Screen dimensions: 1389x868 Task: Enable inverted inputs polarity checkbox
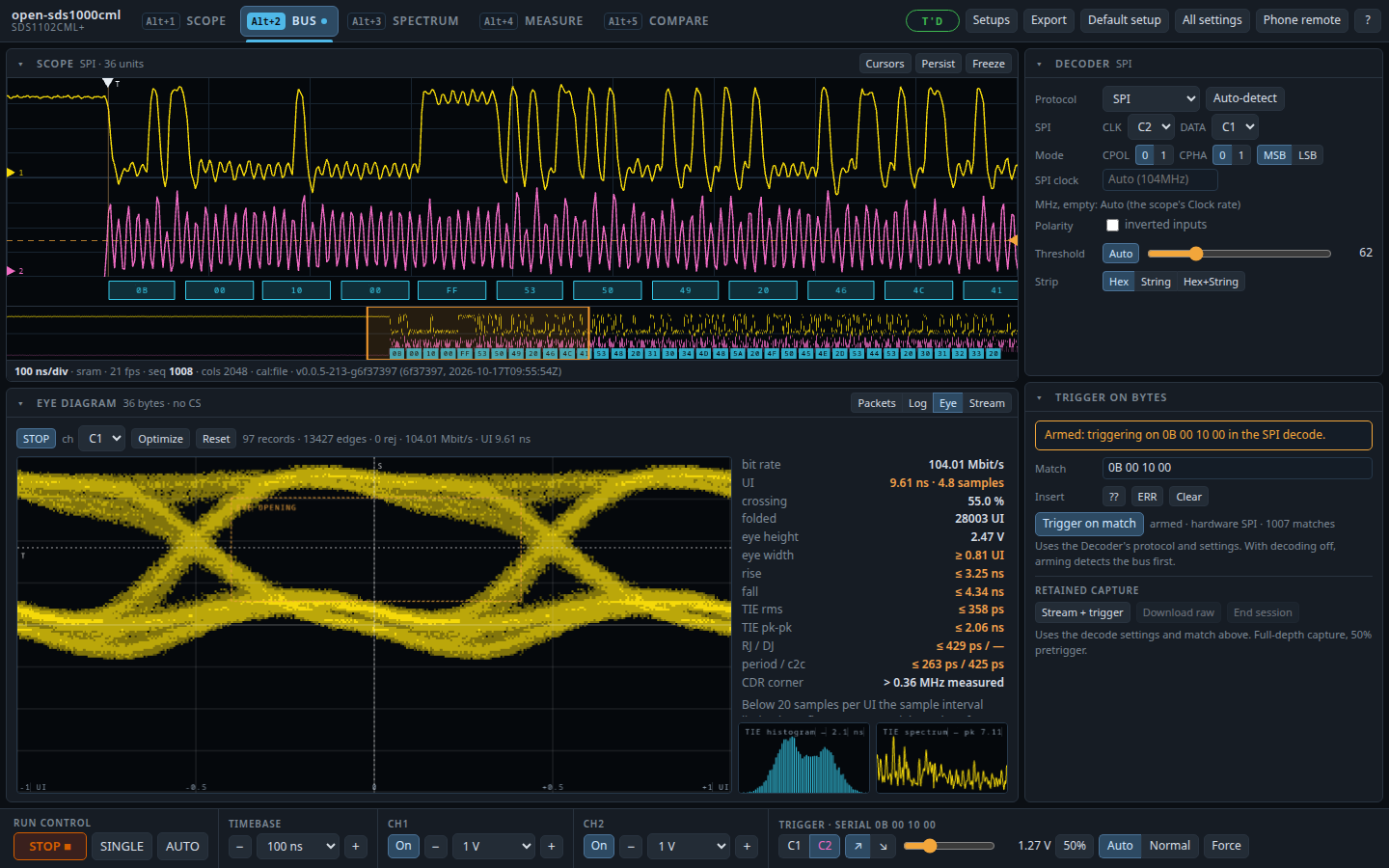coord(1112,225)
